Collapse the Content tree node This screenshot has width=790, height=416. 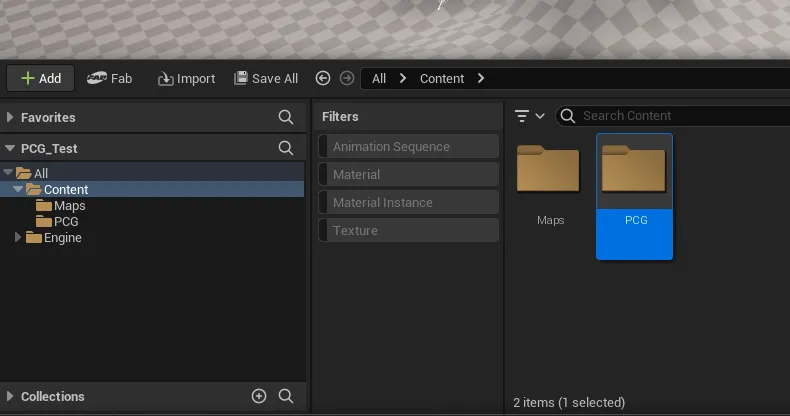click(x=18, y=189)
